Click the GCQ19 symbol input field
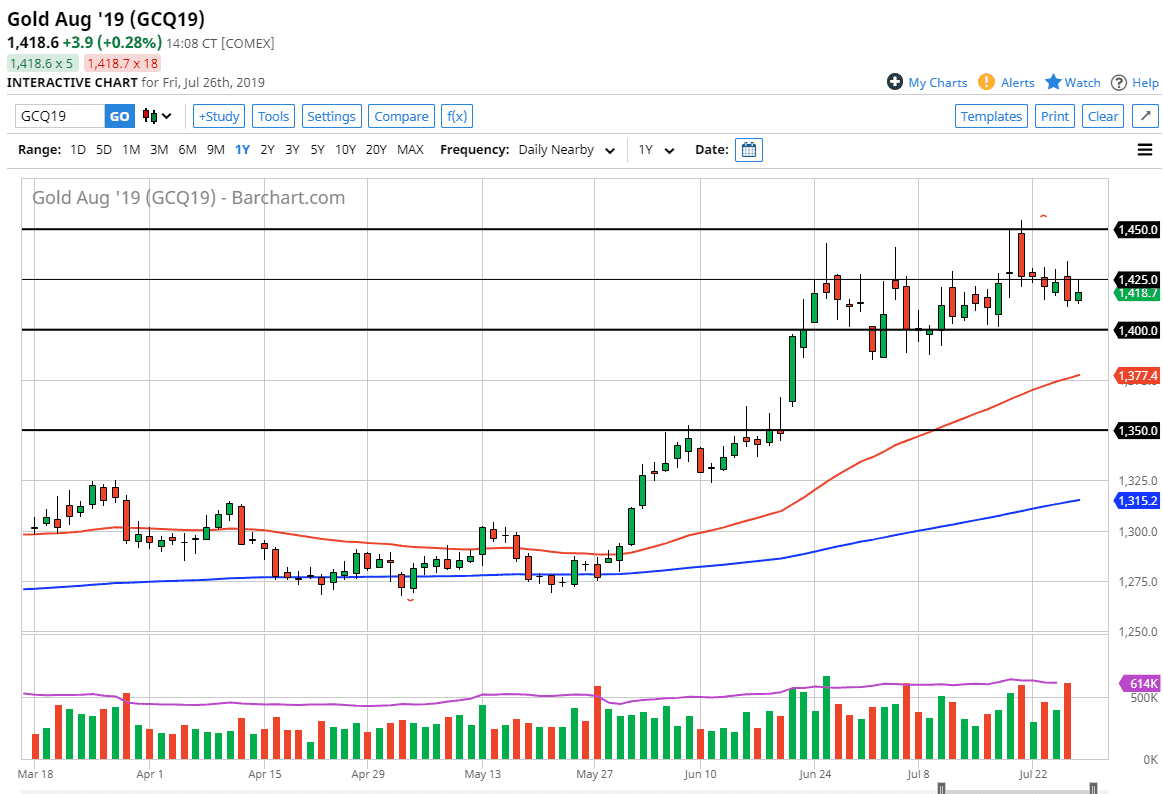This screenshot has width=1163, height=794. (55, 116)
